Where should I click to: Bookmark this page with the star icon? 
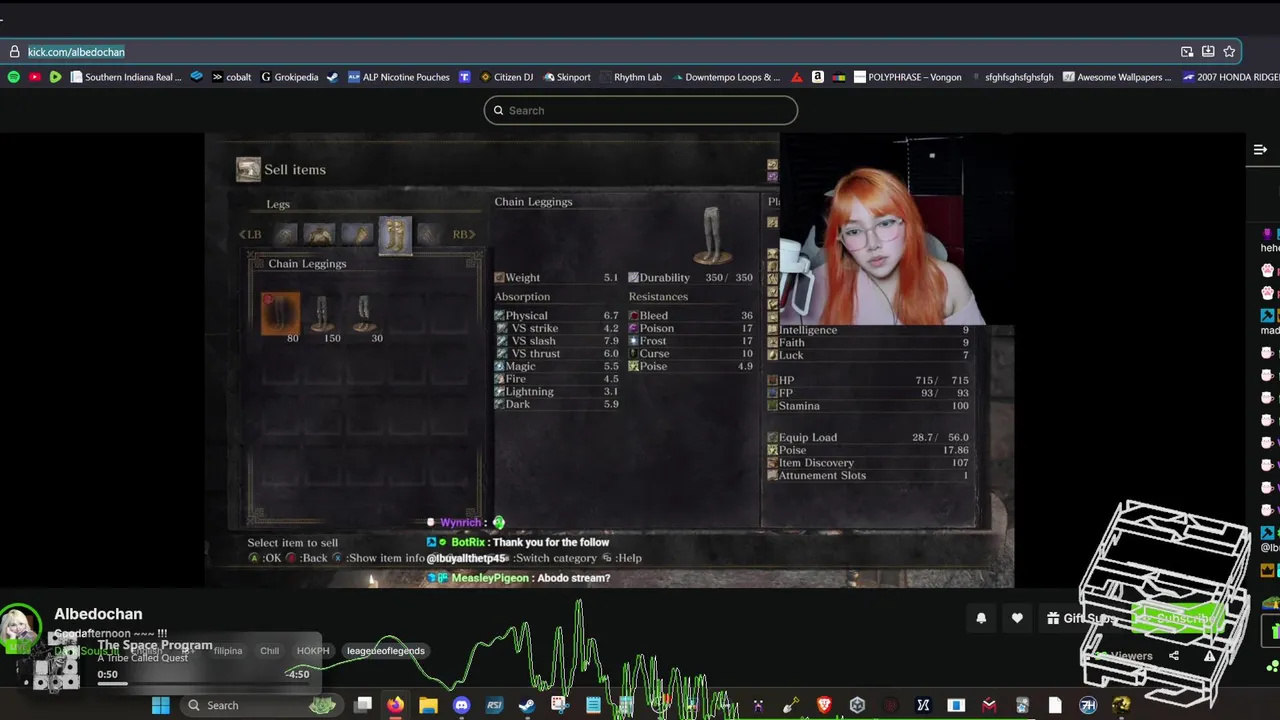pyautogui.click(x=1229, y=52)
